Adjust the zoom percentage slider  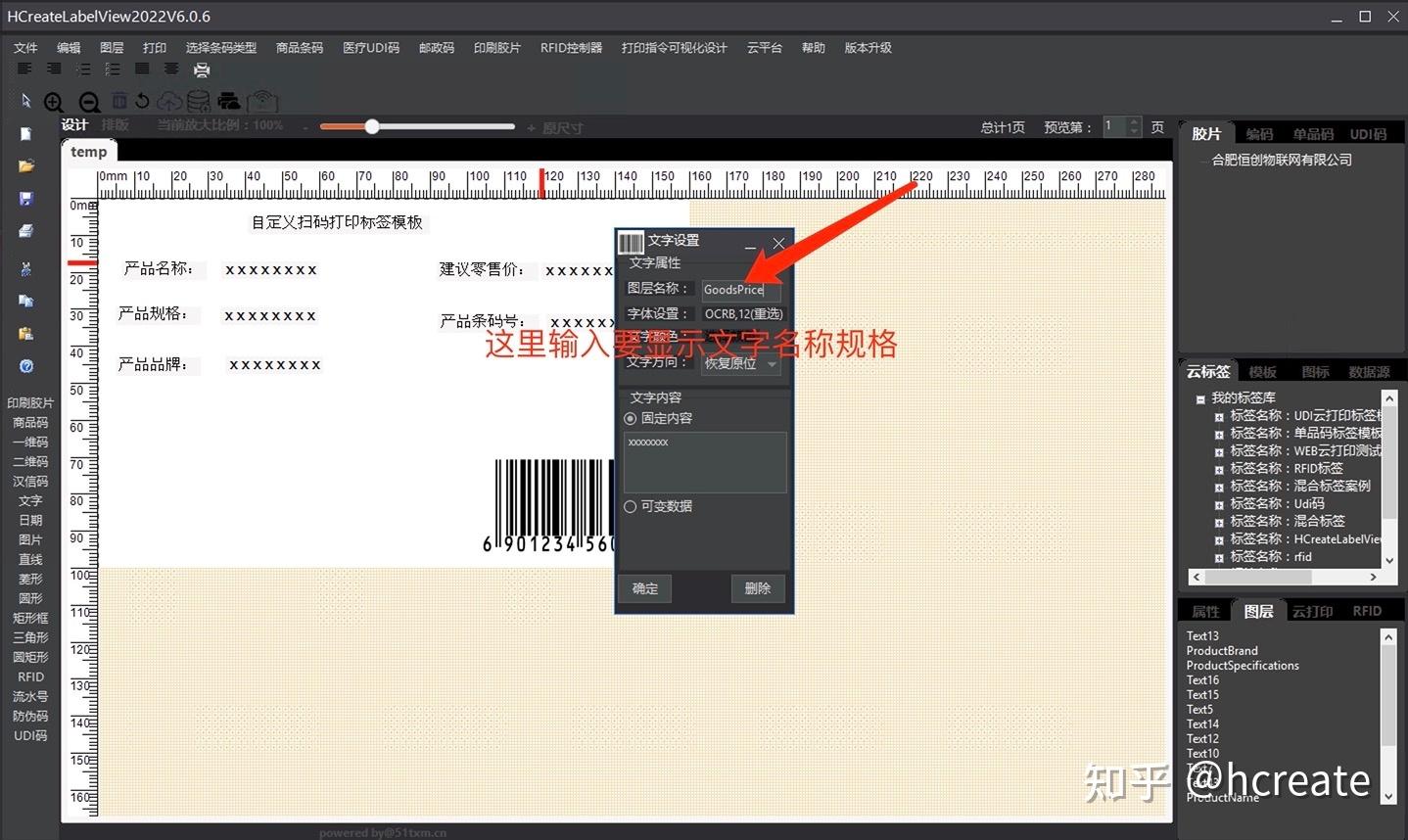pos(371,126)
